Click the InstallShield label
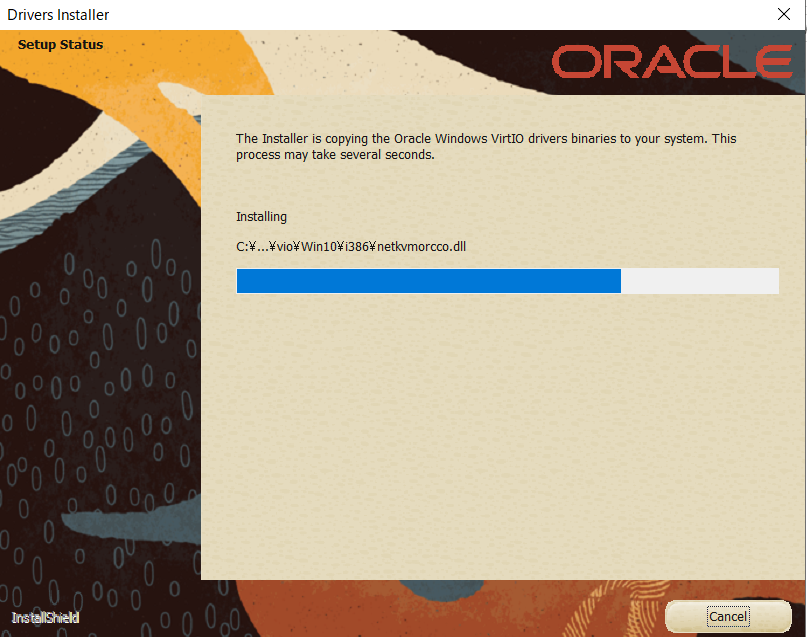This screenshot has height=637, width=807. [x=45, y=617]
